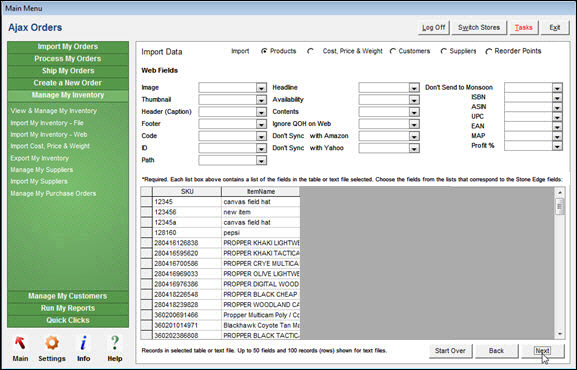Select the row selector for SKU 12345

[146, 202]
